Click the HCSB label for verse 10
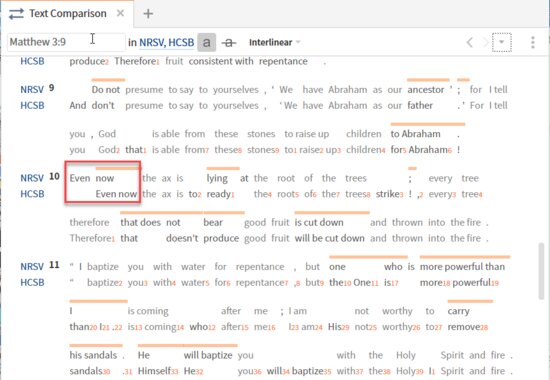550x380 pixels. pos(32,194)
